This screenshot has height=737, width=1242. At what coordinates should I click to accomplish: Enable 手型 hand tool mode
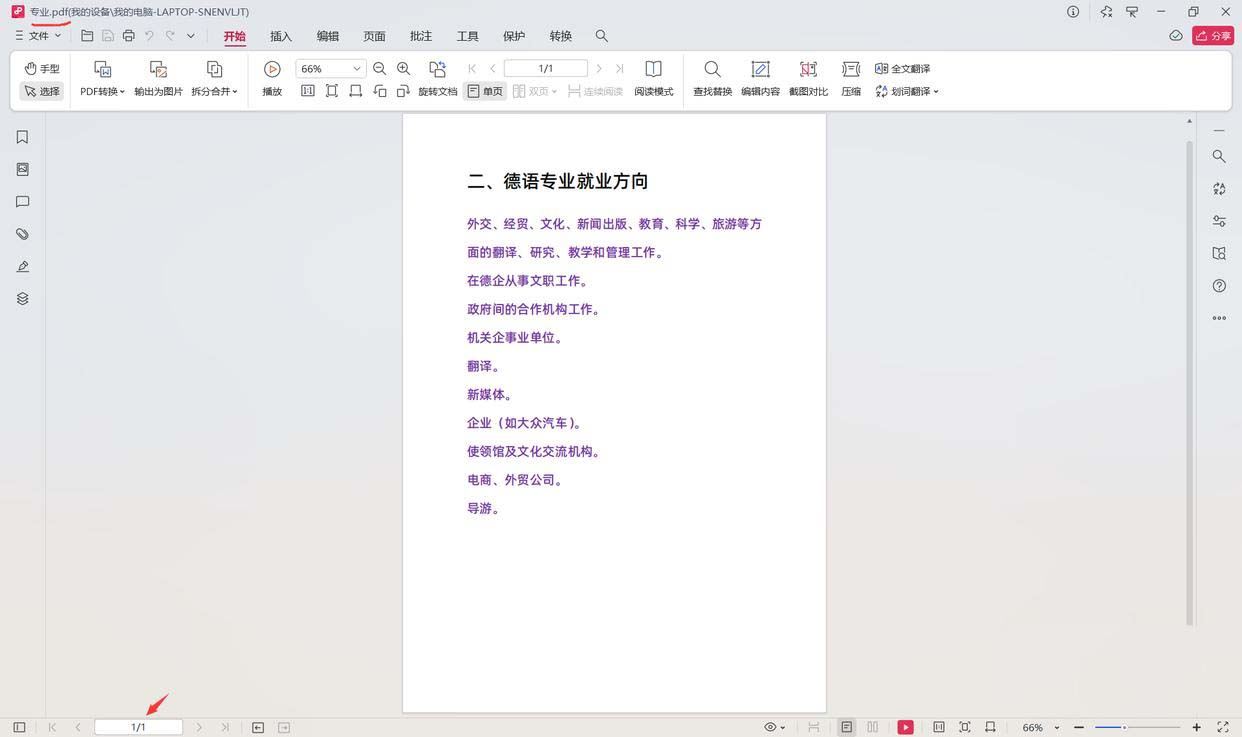click(x=42, y=68)
